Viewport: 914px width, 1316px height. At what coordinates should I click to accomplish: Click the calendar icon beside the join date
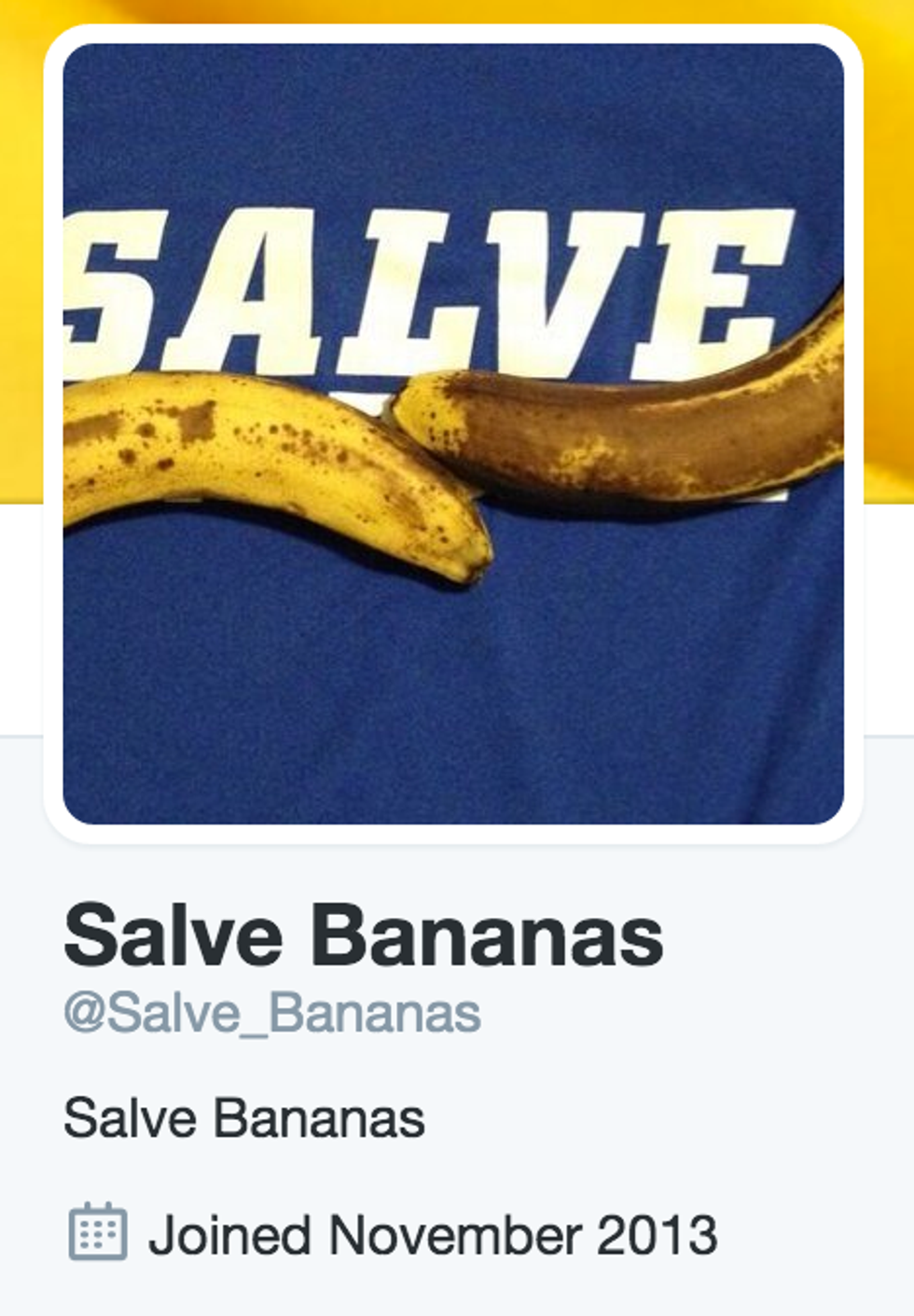98,1232
